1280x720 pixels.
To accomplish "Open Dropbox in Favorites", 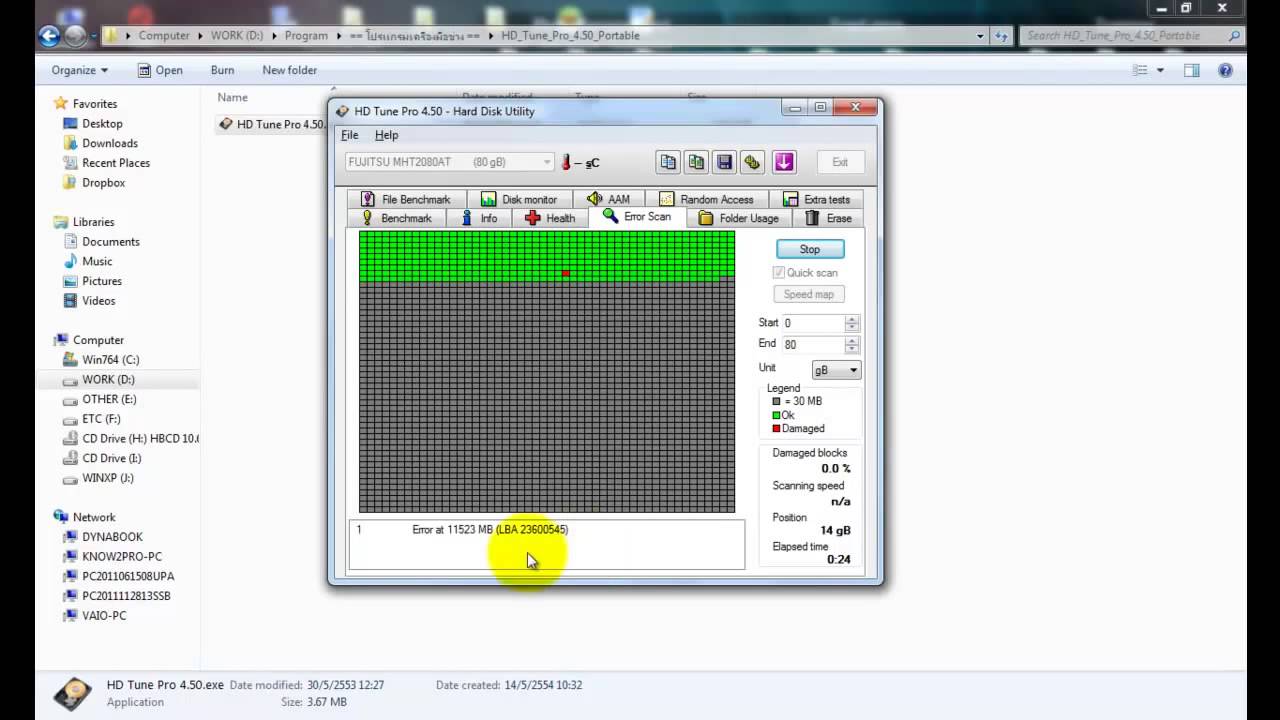I will [103, 183].
